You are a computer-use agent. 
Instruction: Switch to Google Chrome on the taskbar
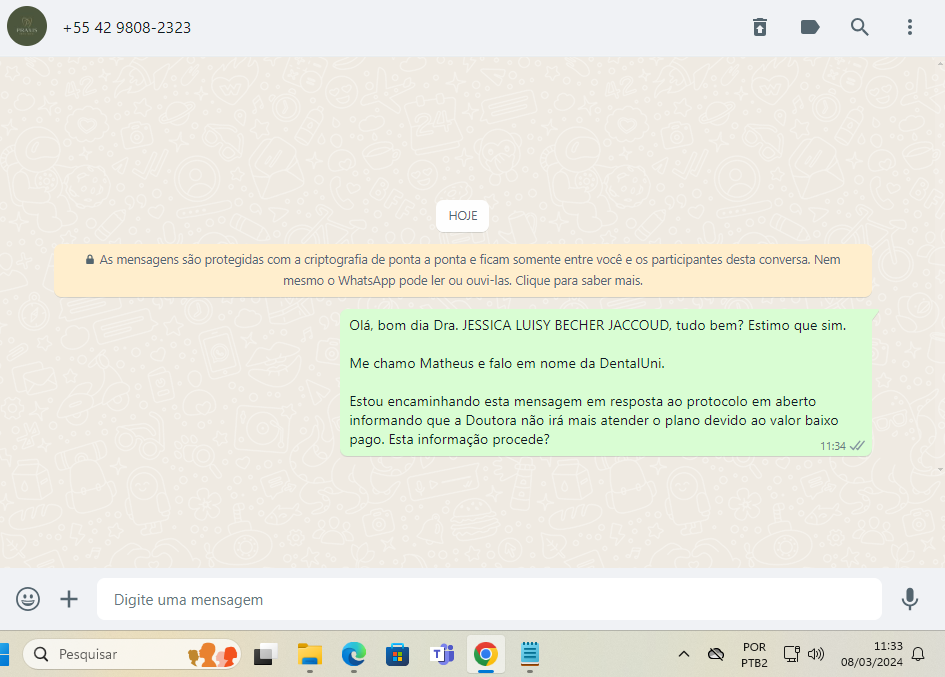coord(486,654)
